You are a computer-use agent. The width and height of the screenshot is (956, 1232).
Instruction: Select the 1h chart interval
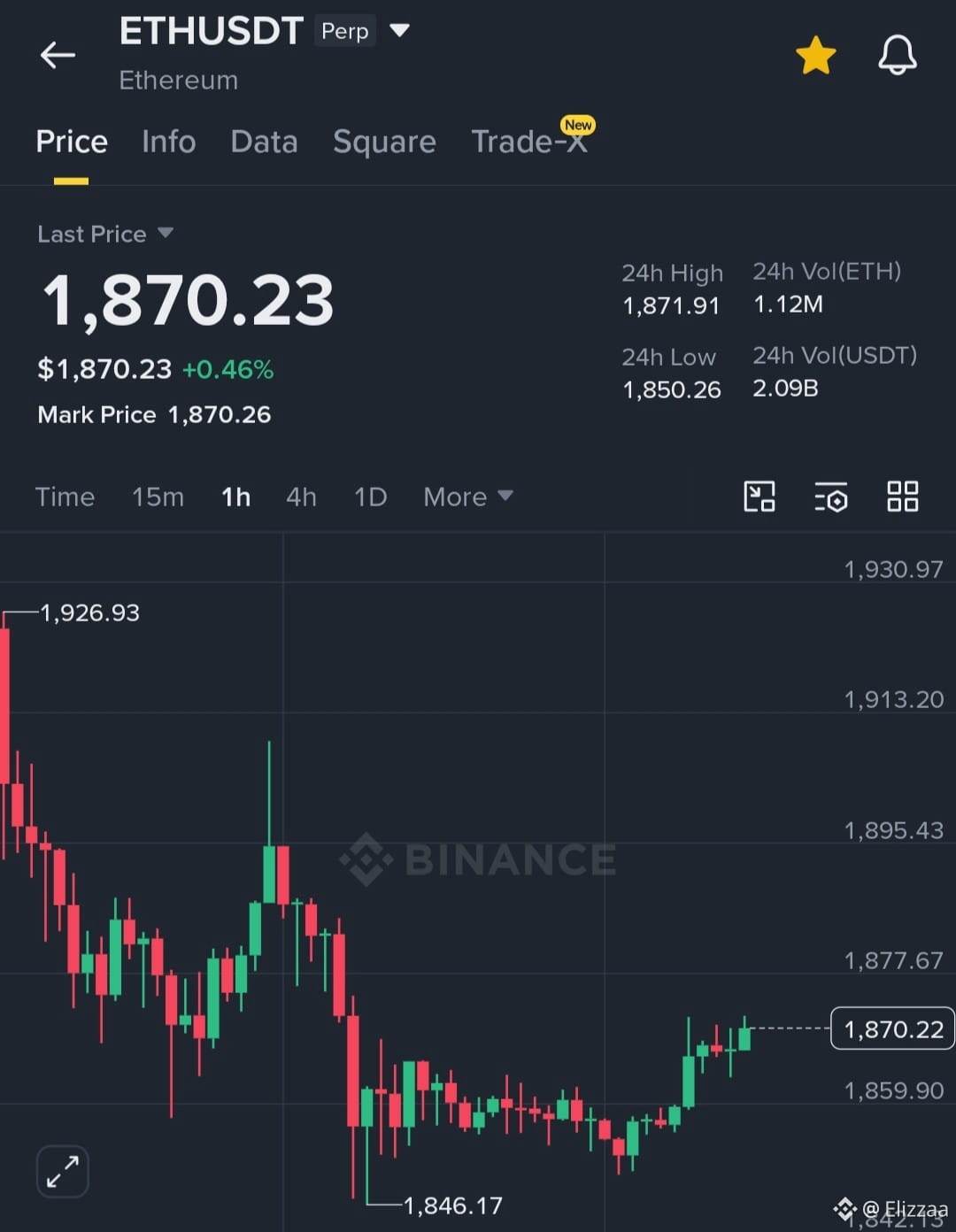(235, 497)
